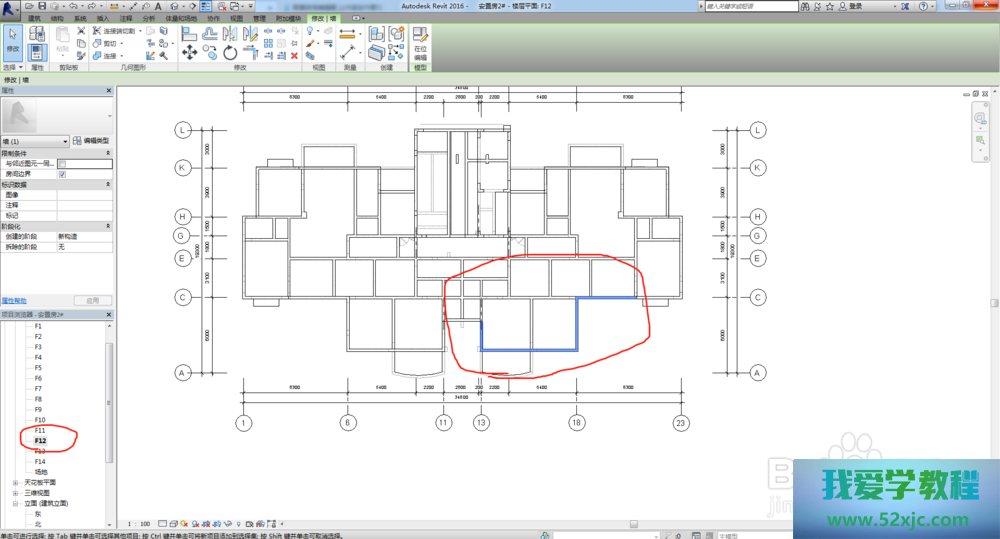This screenshot has width=1000, height=539.
Task: Select the Move tool in the ribbon
Action: tap(189, 53)
